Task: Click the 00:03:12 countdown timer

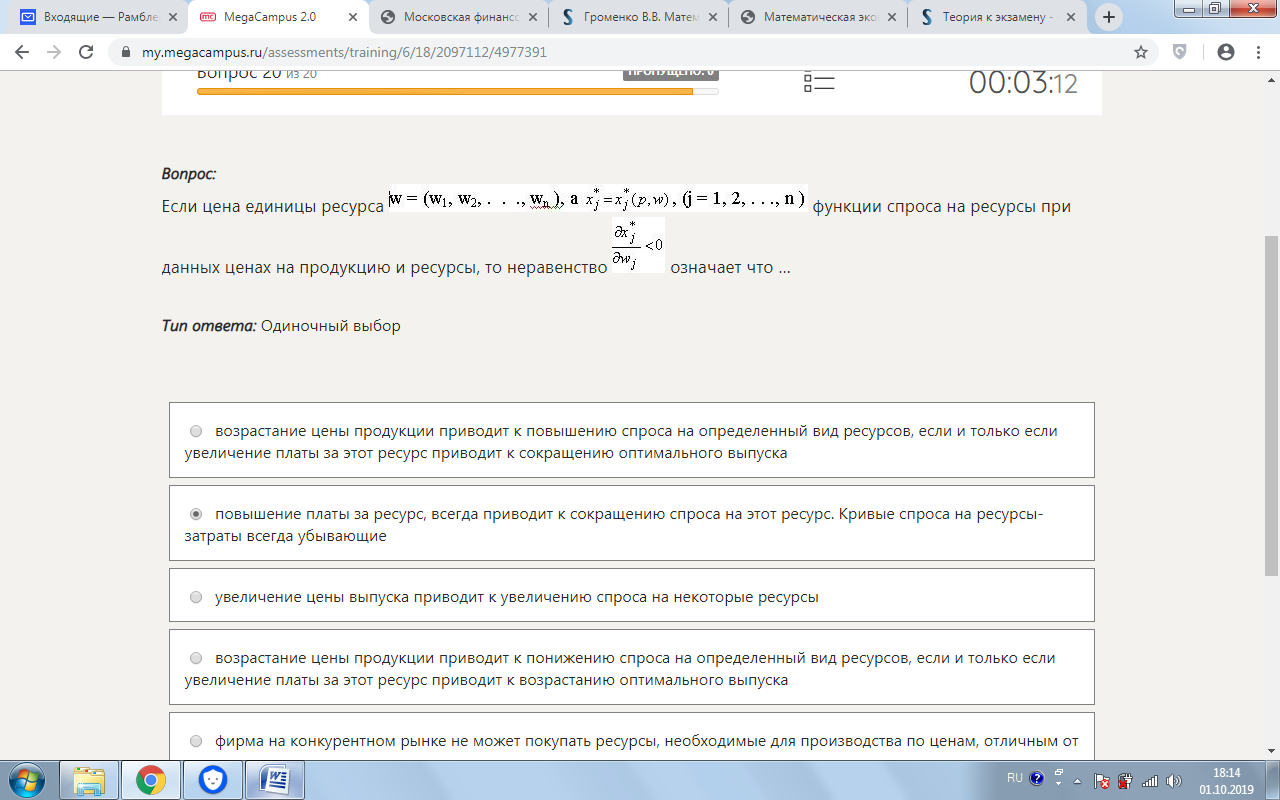Action: [x=1023, y=83]
